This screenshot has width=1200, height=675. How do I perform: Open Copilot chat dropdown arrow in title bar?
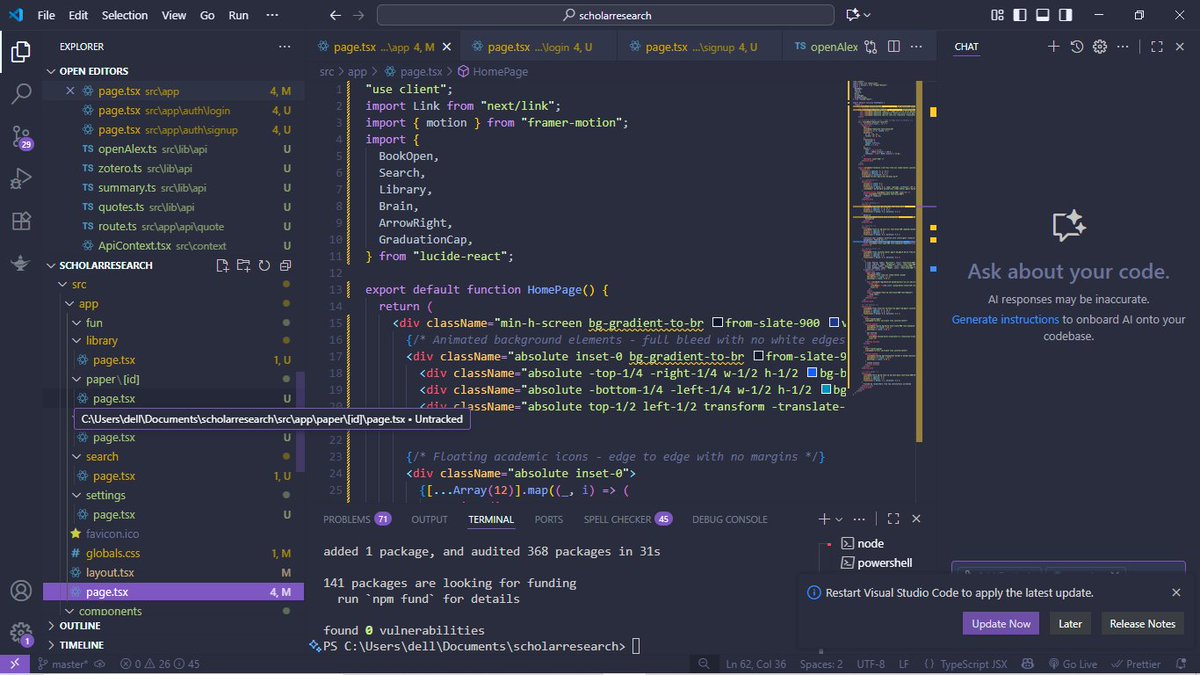(867, 15)
